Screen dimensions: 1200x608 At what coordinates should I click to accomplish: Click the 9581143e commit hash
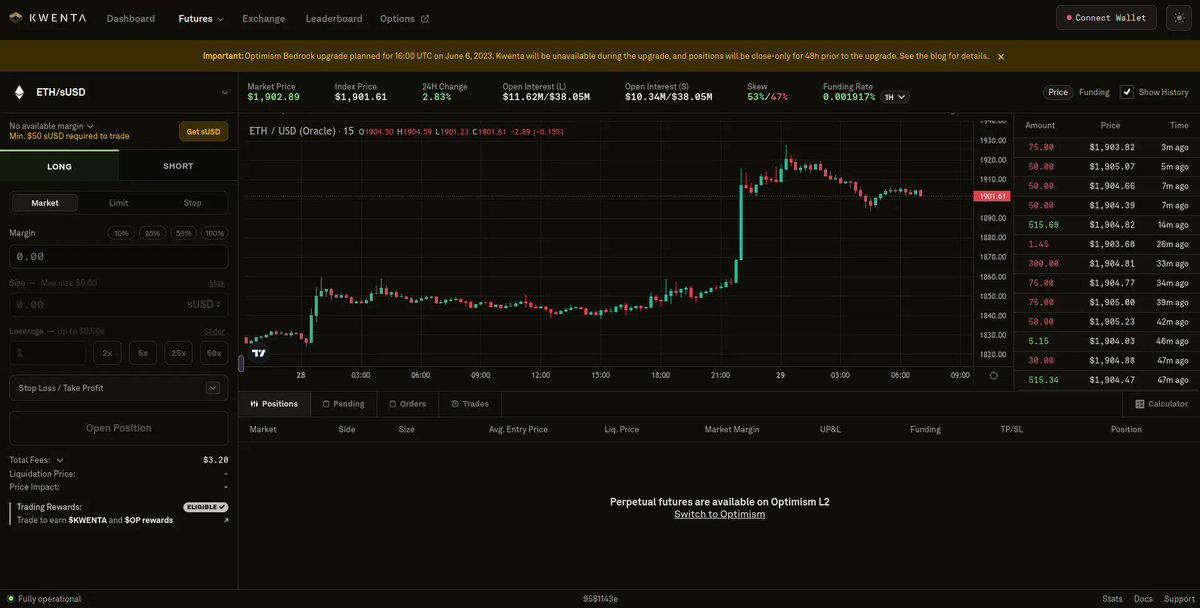tap(600, 599)
